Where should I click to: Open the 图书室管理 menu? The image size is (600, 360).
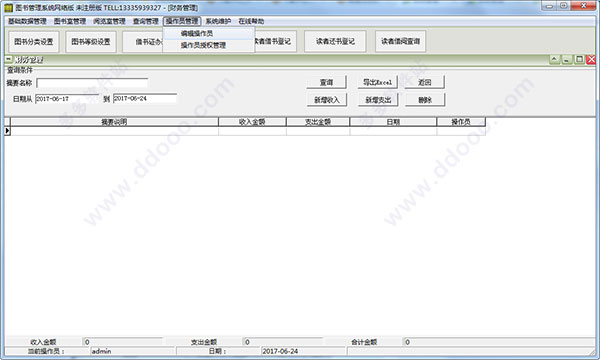70,21
